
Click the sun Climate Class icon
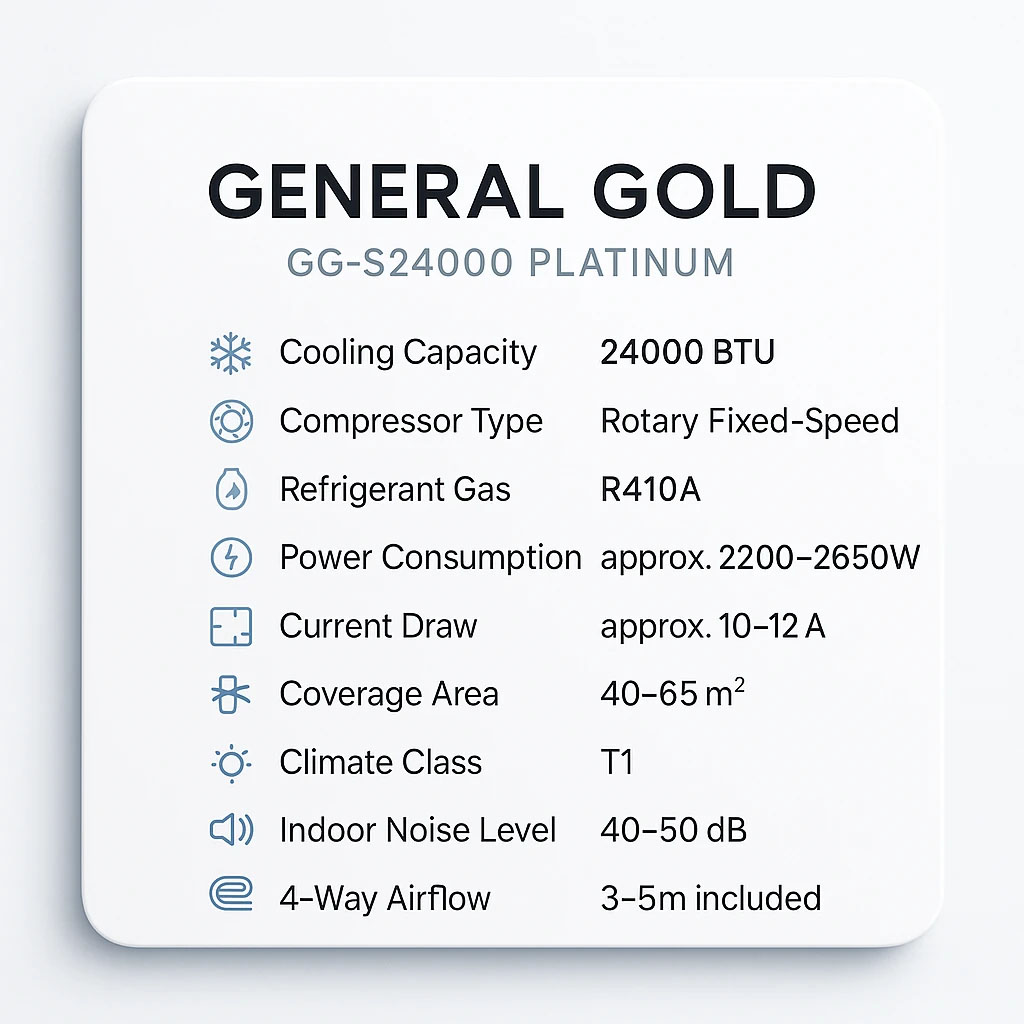(x=231, y=763)
